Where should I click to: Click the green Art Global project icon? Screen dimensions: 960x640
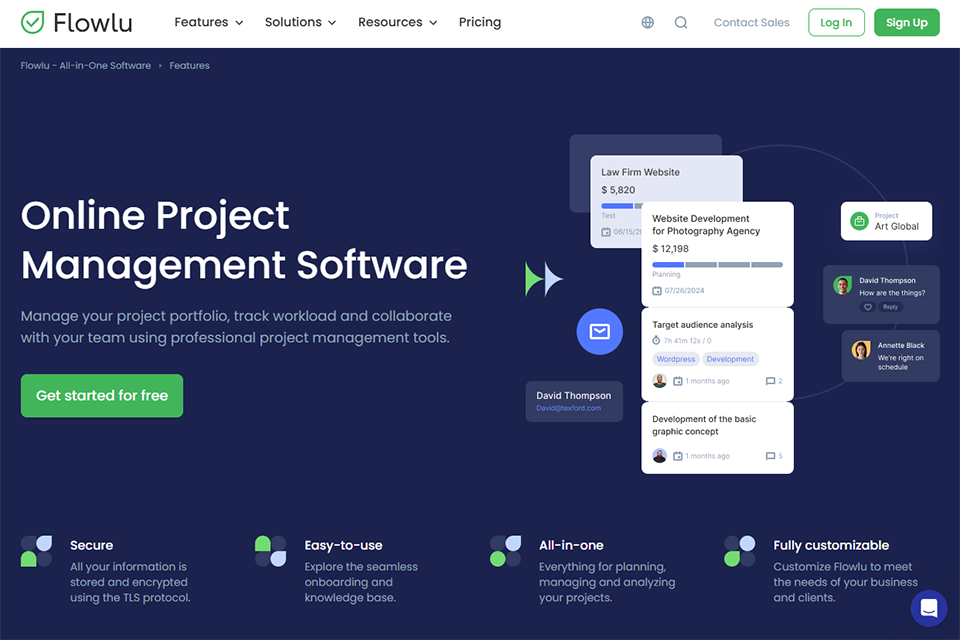tap(860, 221)
